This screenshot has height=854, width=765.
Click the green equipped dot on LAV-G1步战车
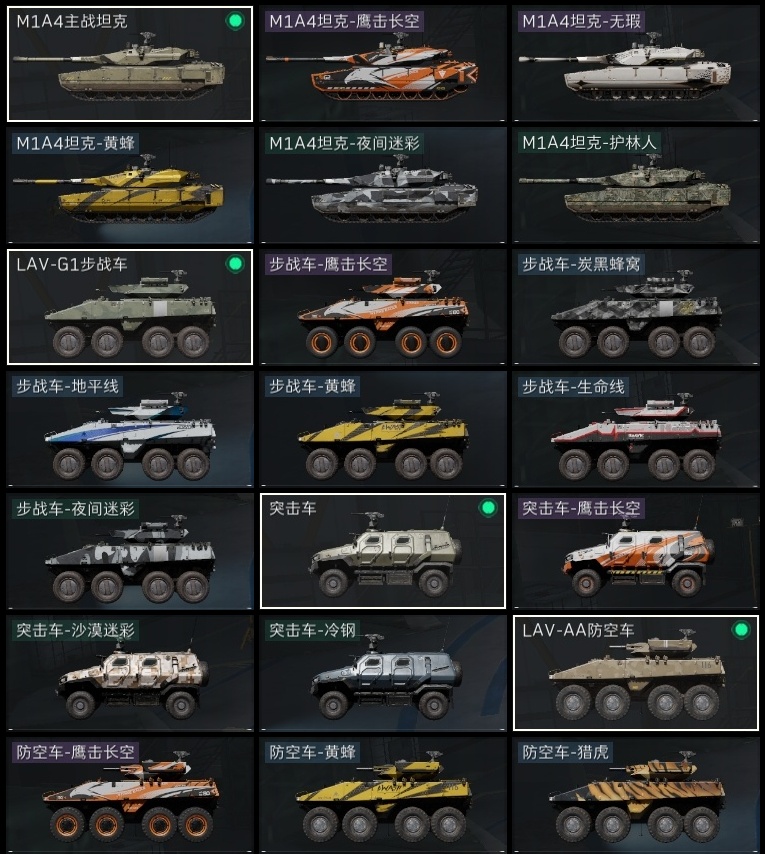click(x=235, y=264)
